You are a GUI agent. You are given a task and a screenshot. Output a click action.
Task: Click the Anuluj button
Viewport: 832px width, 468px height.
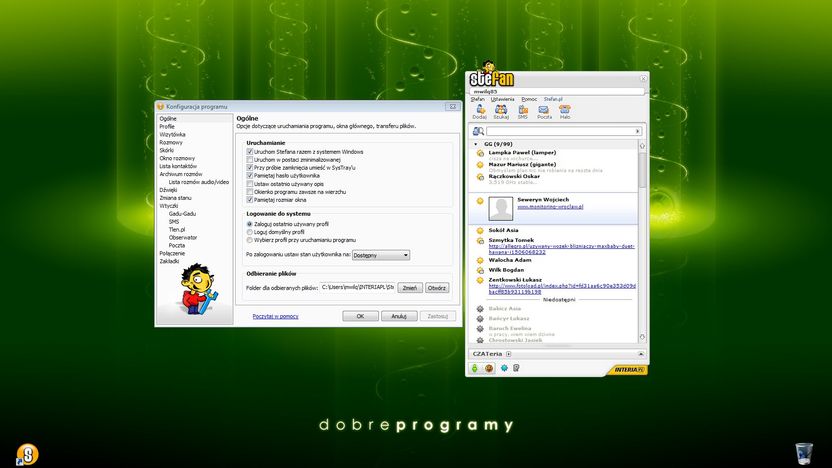pos(399,316)
